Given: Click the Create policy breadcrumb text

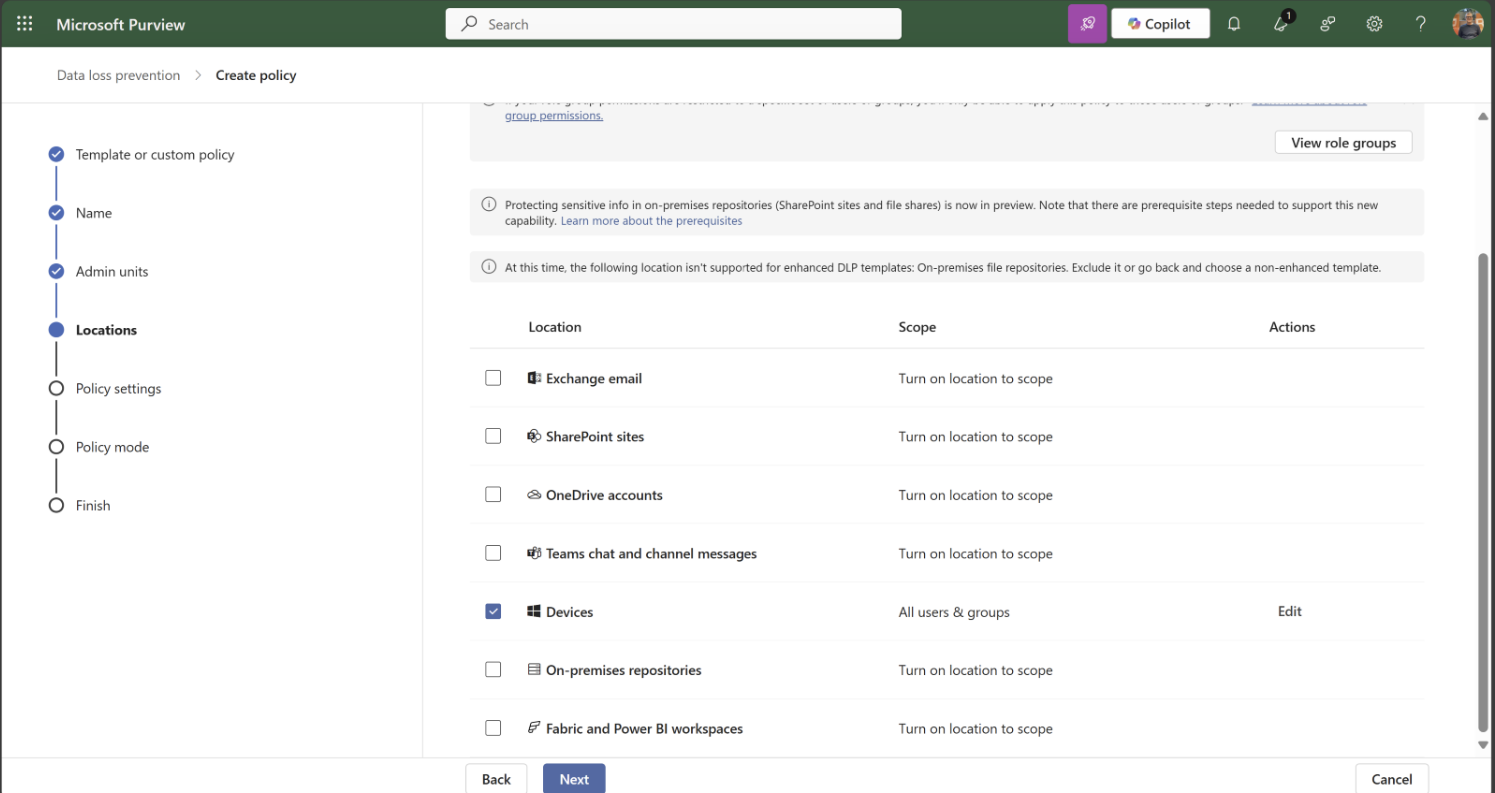Looking at the screenshot, I should click(x=256, y=75).
